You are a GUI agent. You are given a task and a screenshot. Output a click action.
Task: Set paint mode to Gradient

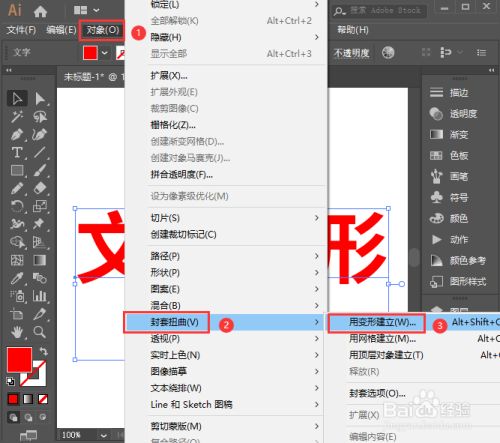[28, 399]
